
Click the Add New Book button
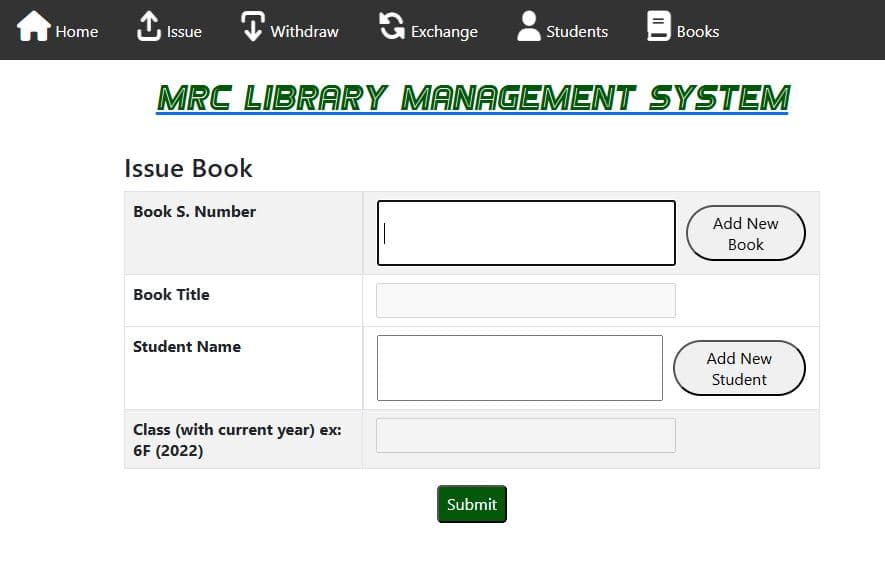tap(746, 233)
